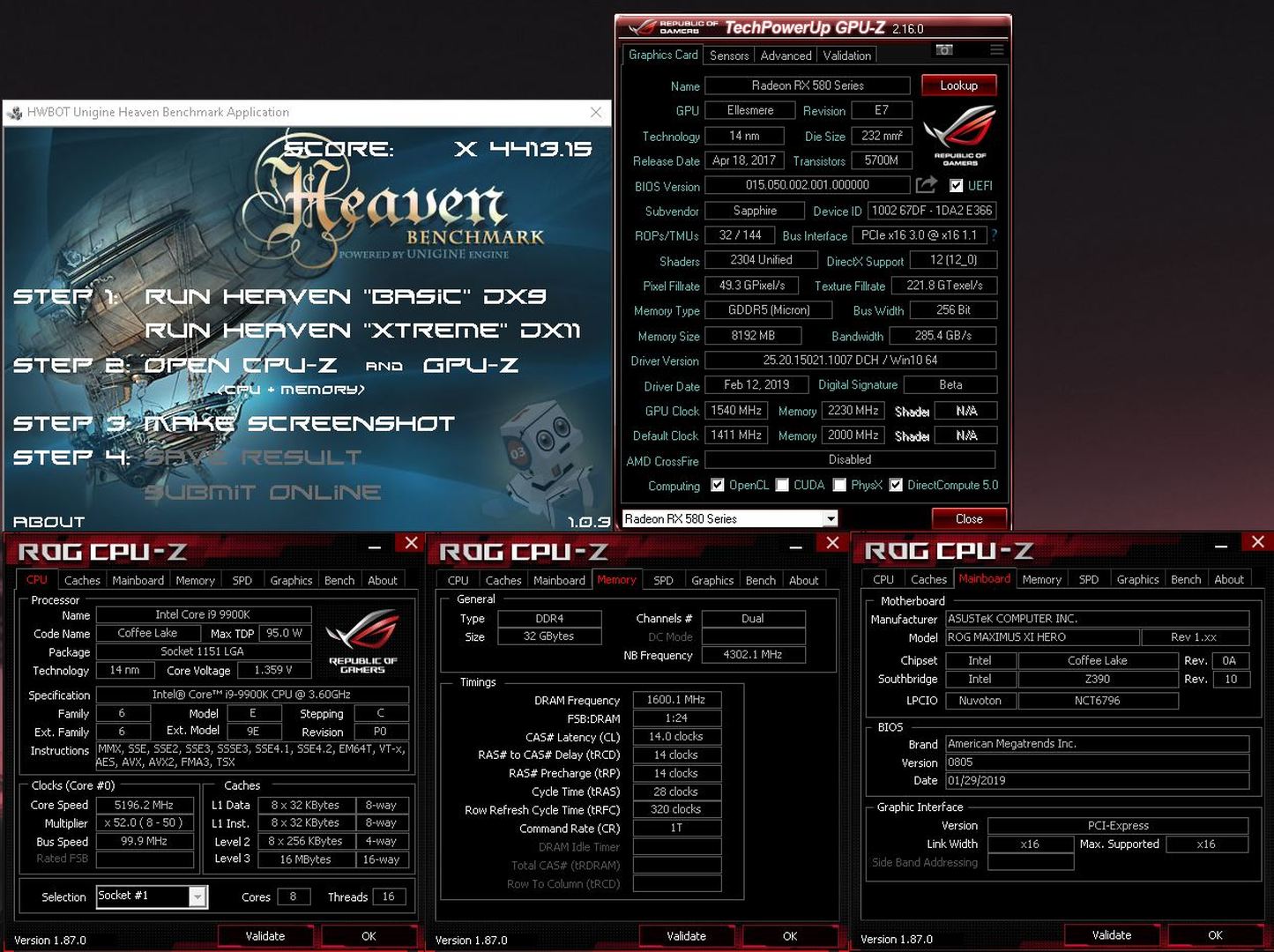Toggle the CUDA computing checkbox
Screen dimensions: 1274x952
coord(782,485)
